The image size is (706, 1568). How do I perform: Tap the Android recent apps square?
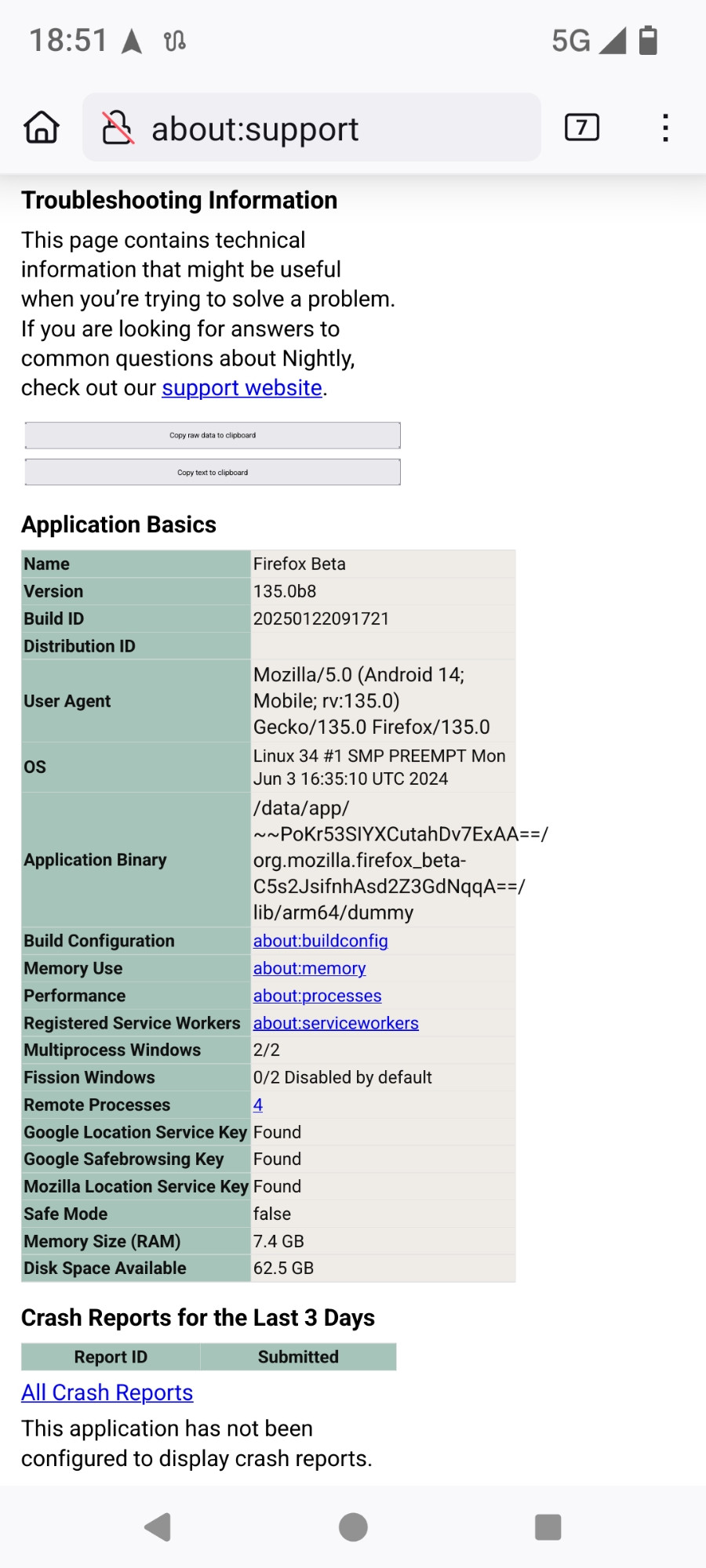(x=548, y=1526)
